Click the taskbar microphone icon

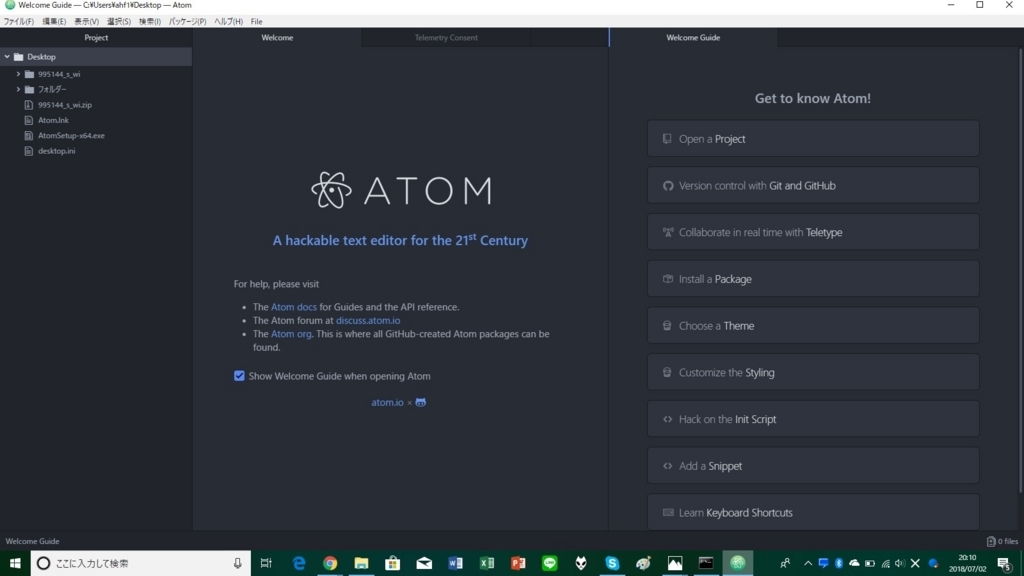238,563
